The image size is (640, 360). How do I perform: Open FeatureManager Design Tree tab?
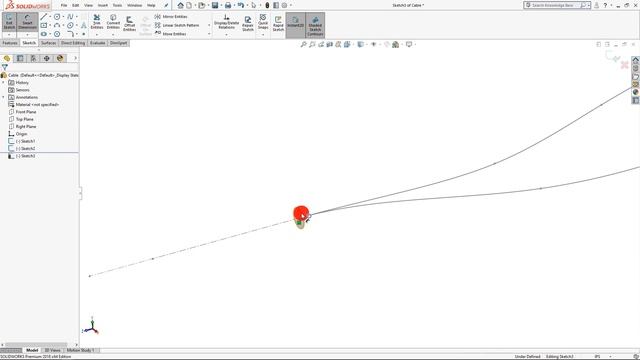(x=7, y=58)
